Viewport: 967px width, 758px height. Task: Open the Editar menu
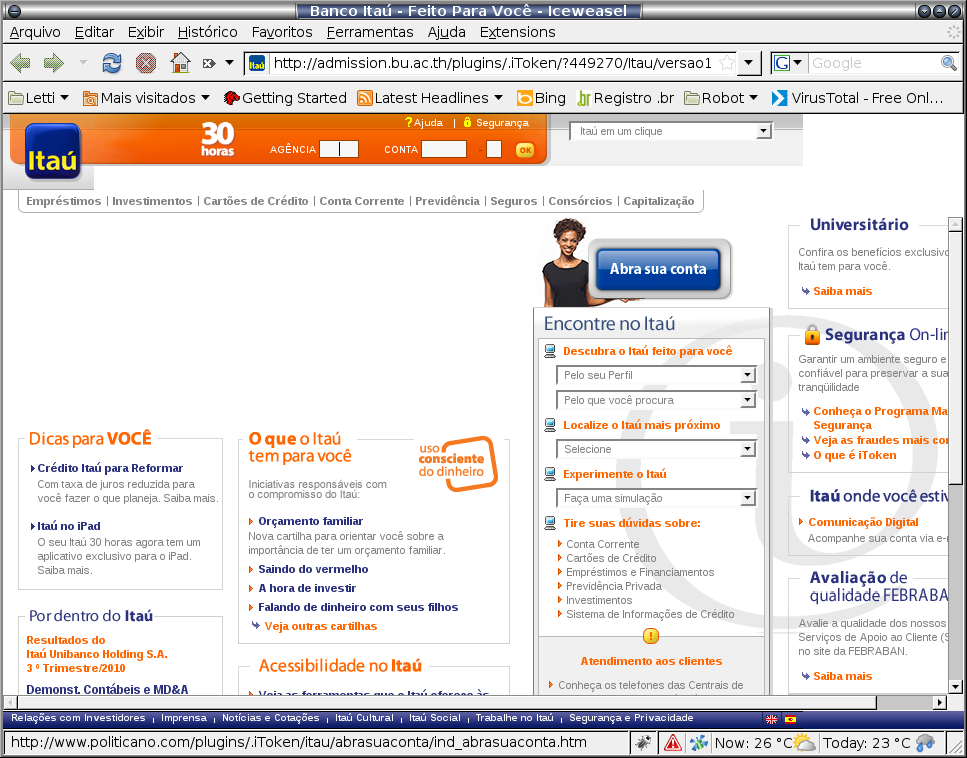(x=94, y=32)
